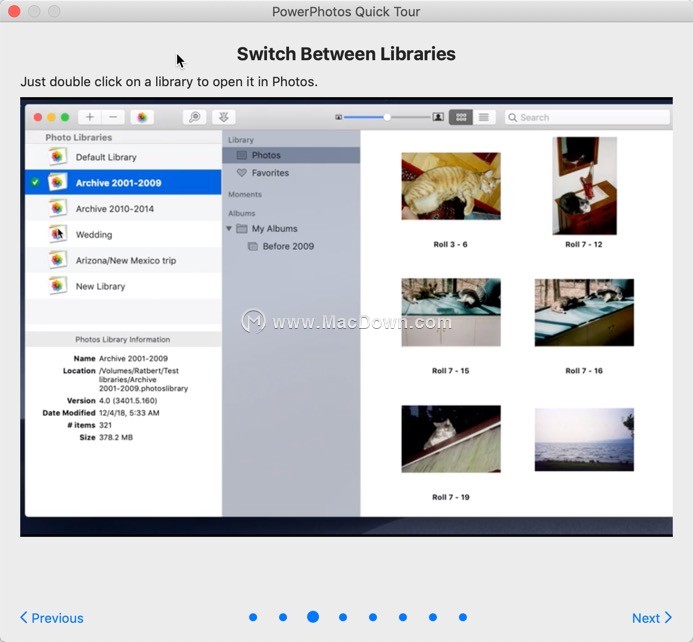
Task: Click the version value 4.0 (3401.5.160)
Action: (x=128, y=401)
